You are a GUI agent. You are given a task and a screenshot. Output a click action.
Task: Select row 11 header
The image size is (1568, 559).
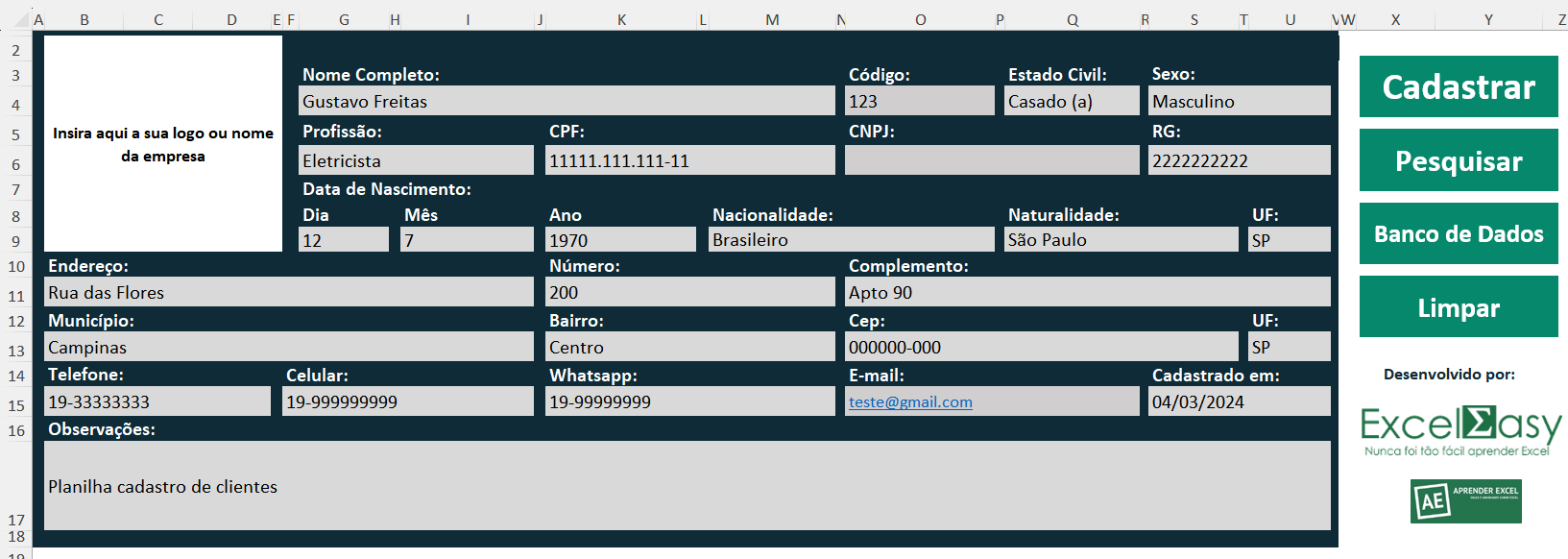(16, 296)
